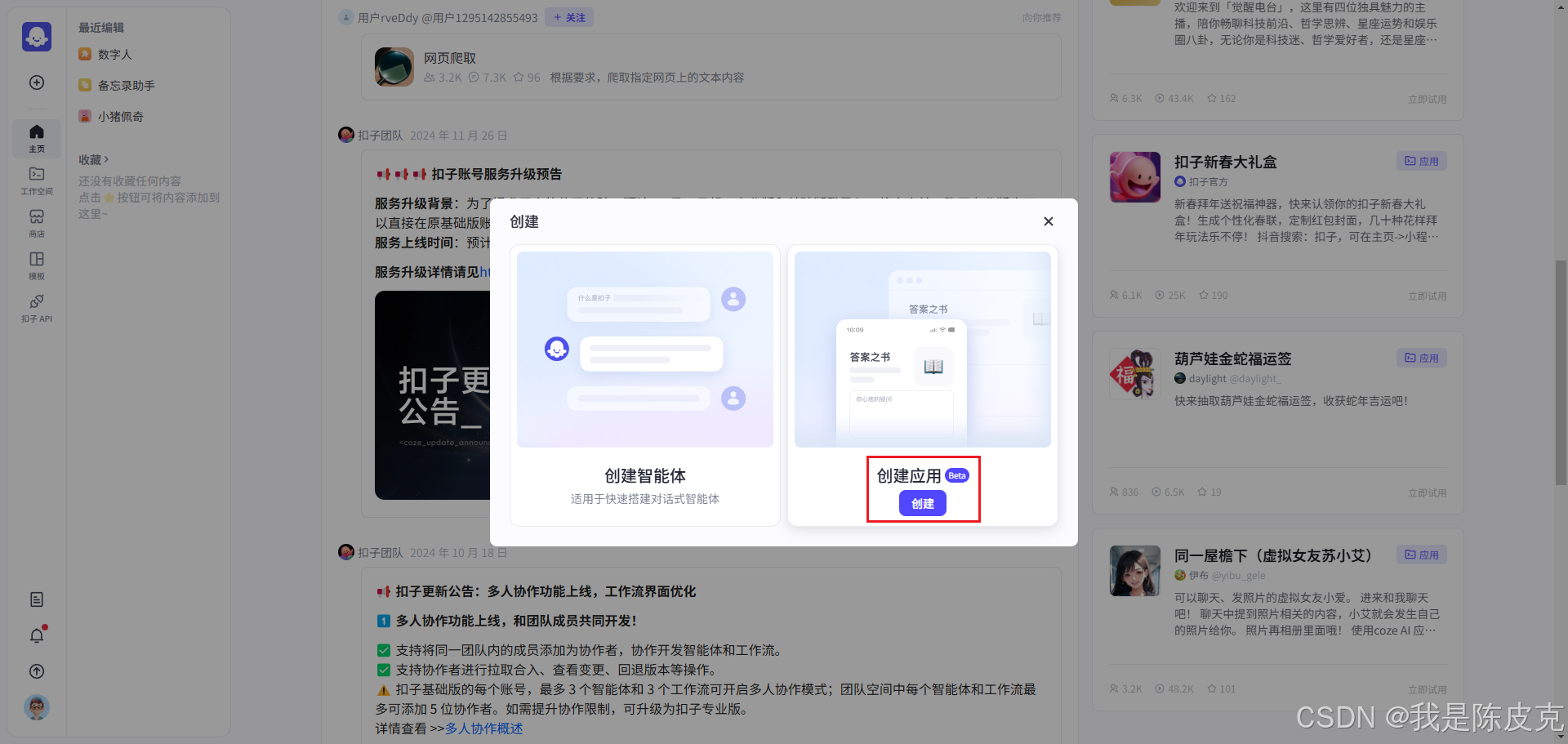
Task: Click the 扣子更新公告 video thumbnail
Action: pyautogui.click(x=433, y=395)
